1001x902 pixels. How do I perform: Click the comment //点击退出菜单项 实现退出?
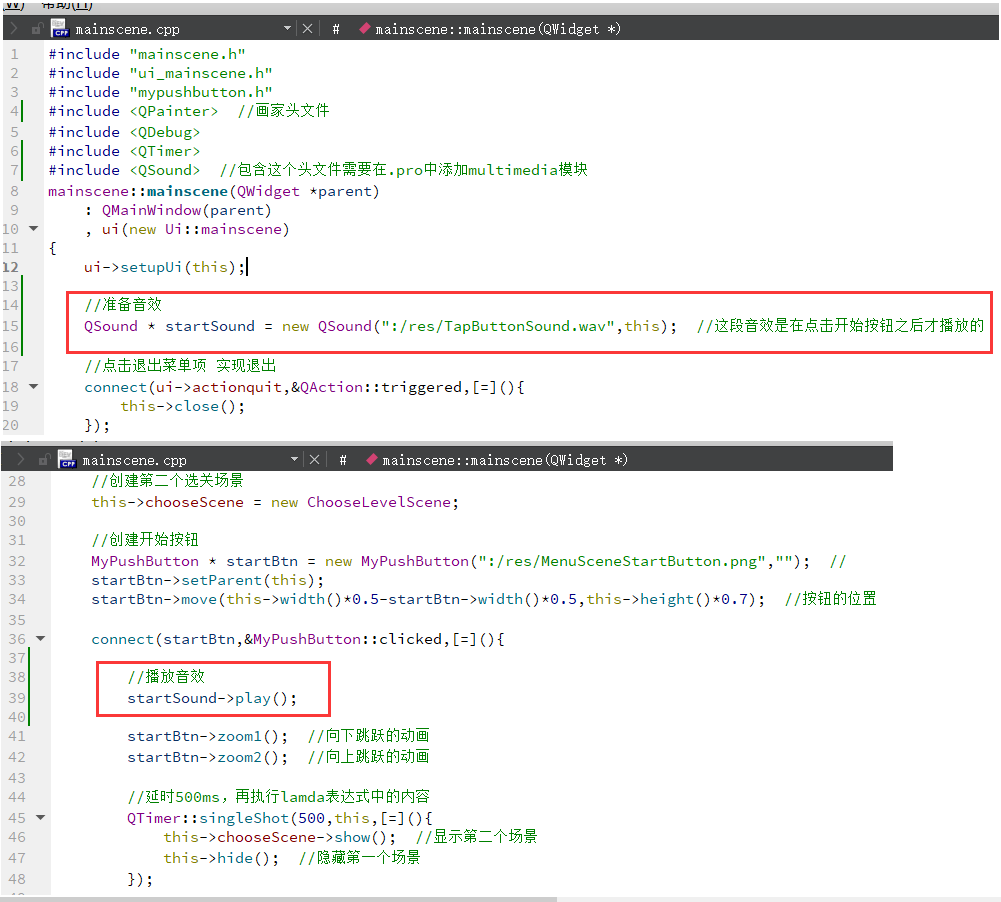180,366
